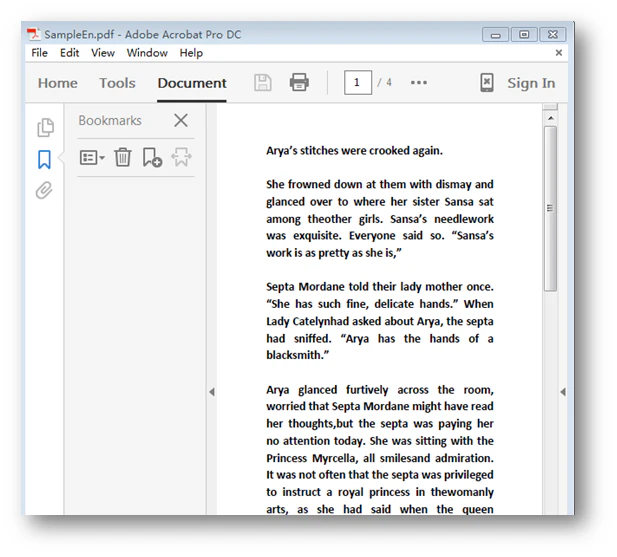This screenshot has height=557, width=617.
Task: Collapse the left navigation pane arrow
Action: (212, 392)
